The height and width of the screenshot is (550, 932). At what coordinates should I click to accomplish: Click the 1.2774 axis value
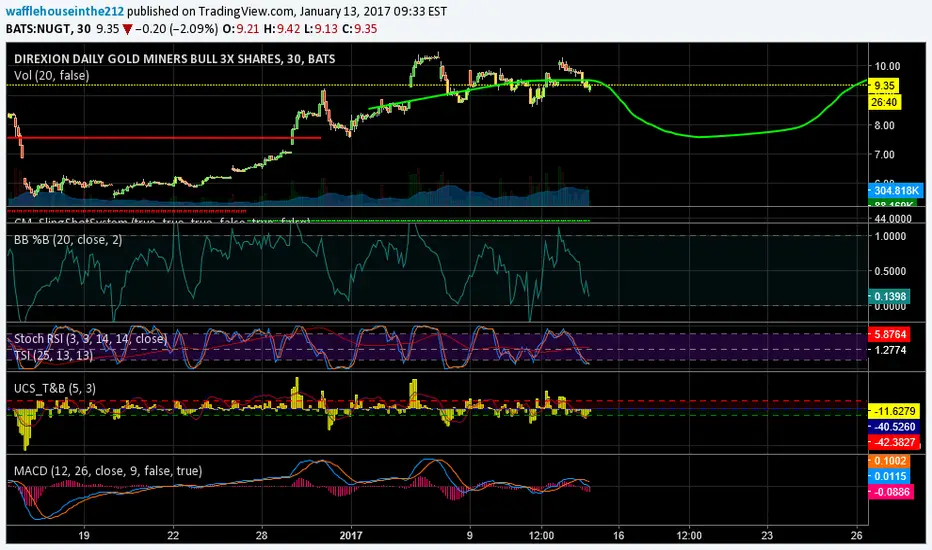click(x=890, y=350)
